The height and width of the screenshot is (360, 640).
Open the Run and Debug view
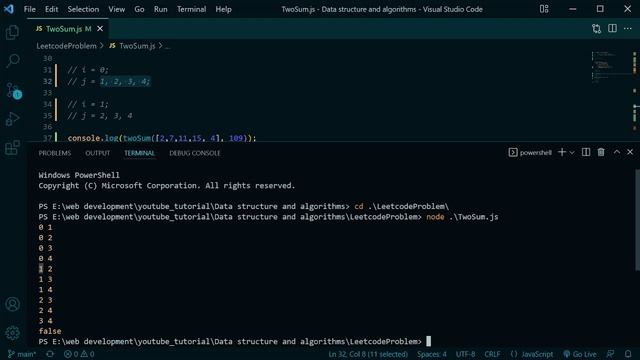click(x=12, y=119)
